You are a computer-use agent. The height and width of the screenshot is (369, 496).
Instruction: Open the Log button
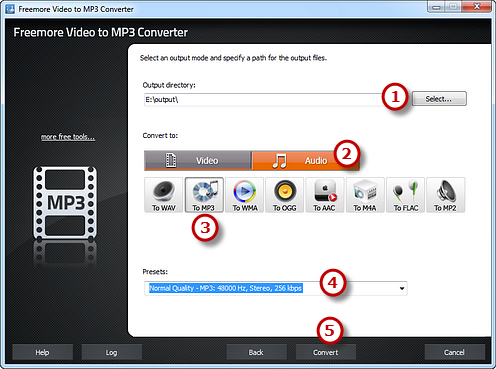pos(111,352)
